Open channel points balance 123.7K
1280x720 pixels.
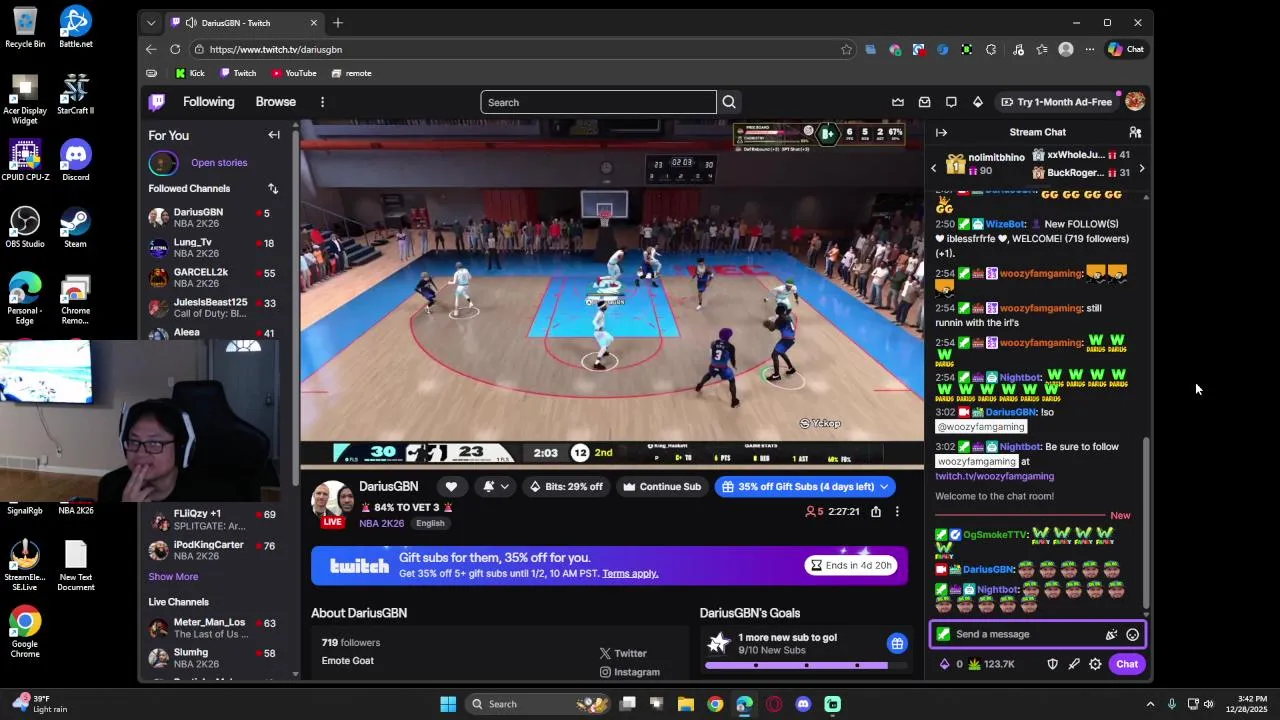coord(991,664)
